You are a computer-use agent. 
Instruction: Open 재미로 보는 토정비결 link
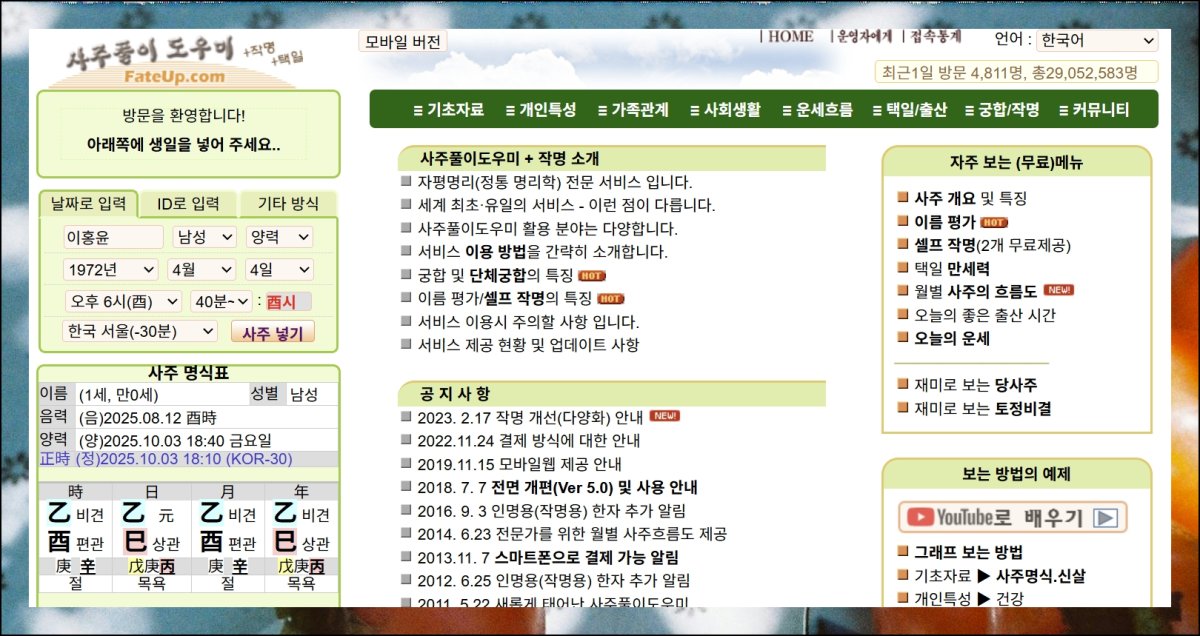[x=983, y=408]
